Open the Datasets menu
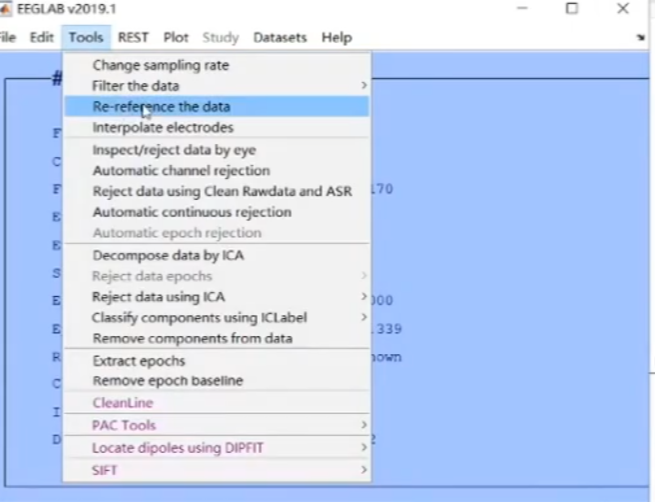655x502 pixels. tap(280, 38)
